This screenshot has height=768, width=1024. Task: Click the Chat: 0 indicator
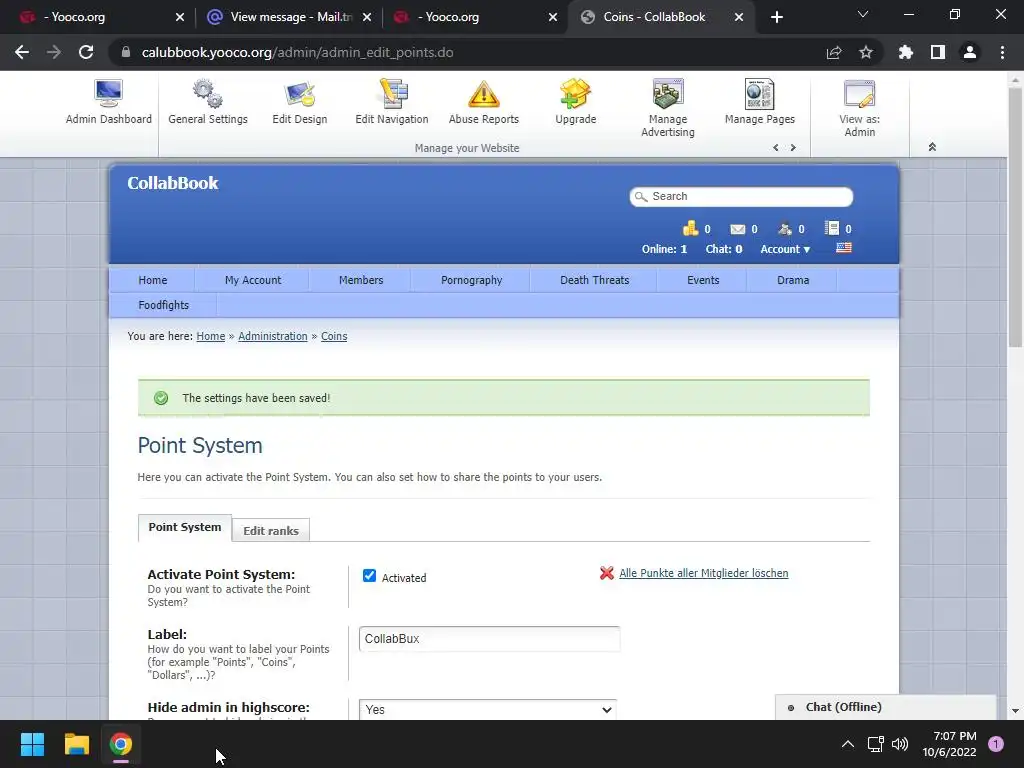coord(724,249)
